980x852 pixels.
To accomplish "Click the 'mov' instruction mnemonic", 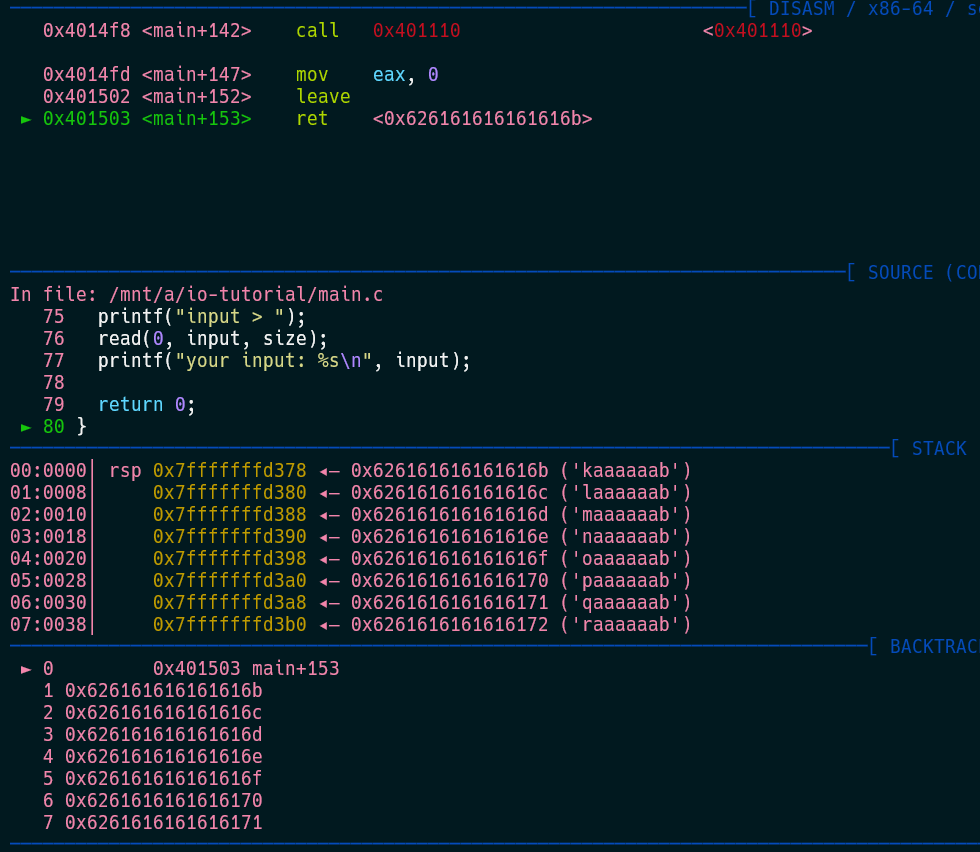I will click(312, 75).
